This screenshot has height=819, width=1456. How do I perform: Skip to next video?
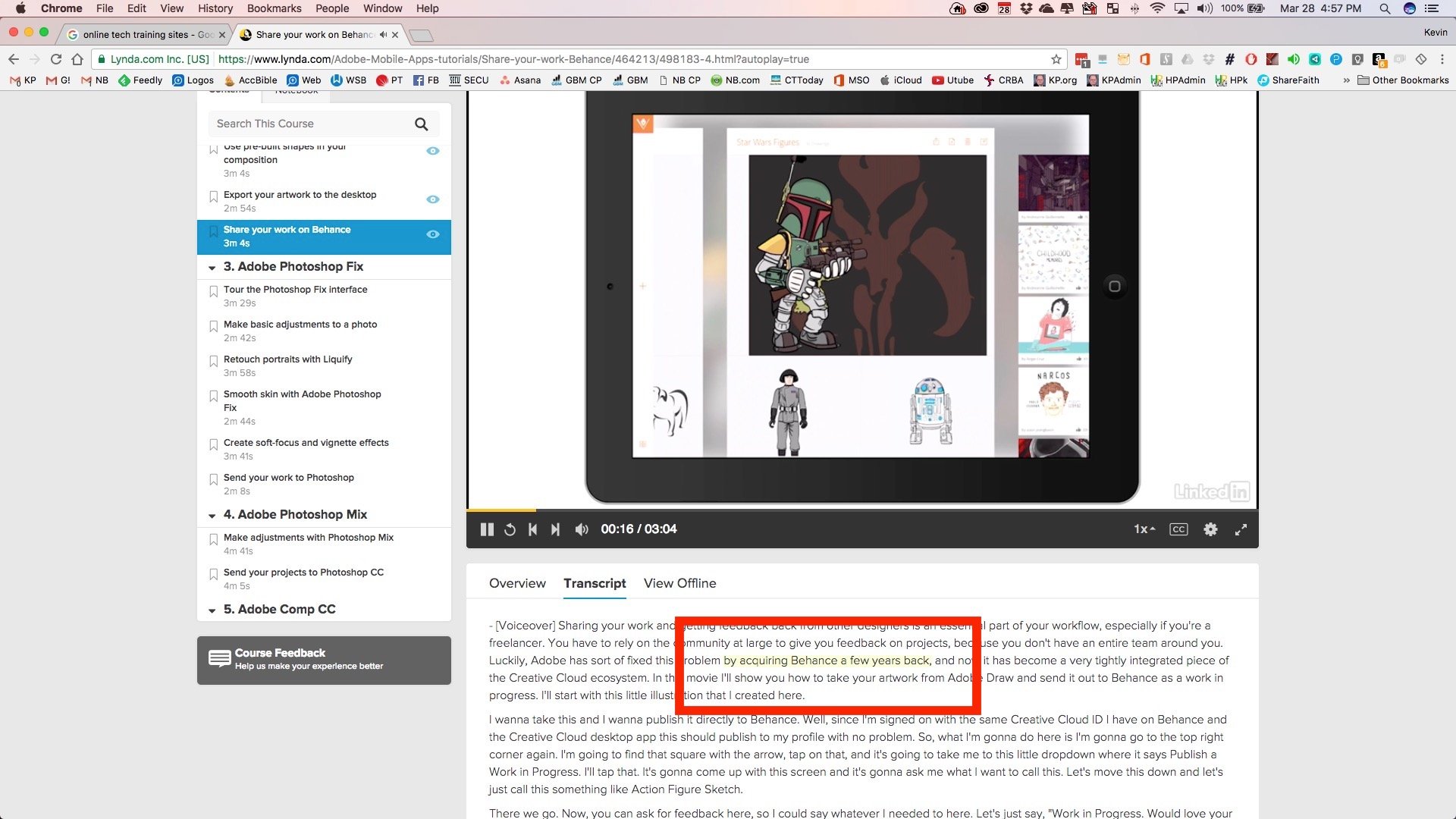[x=555, y=529]
